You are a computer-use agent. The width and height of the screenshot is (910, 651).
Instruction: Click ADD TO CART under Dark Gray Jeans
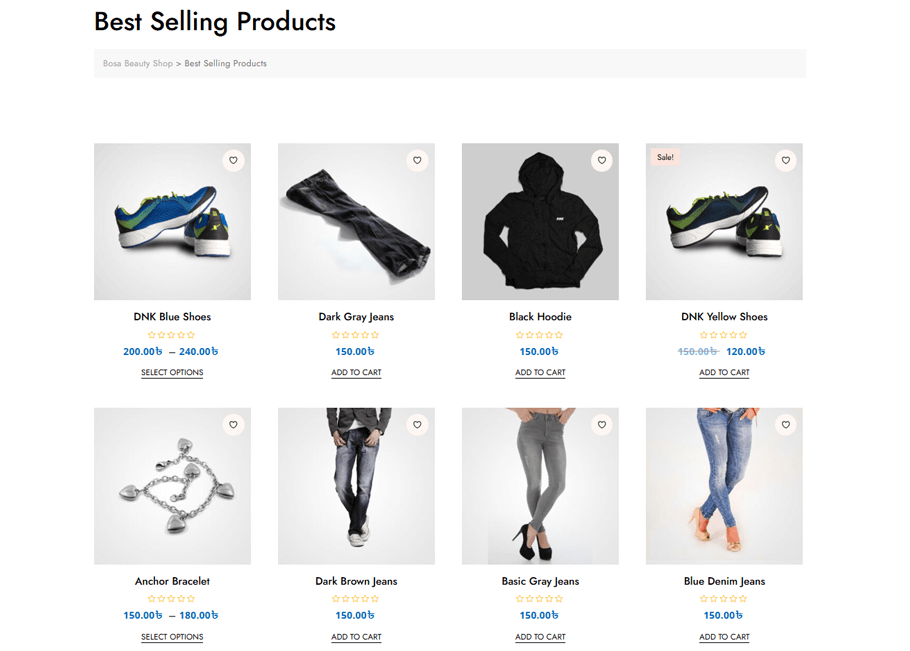[356, 372]
